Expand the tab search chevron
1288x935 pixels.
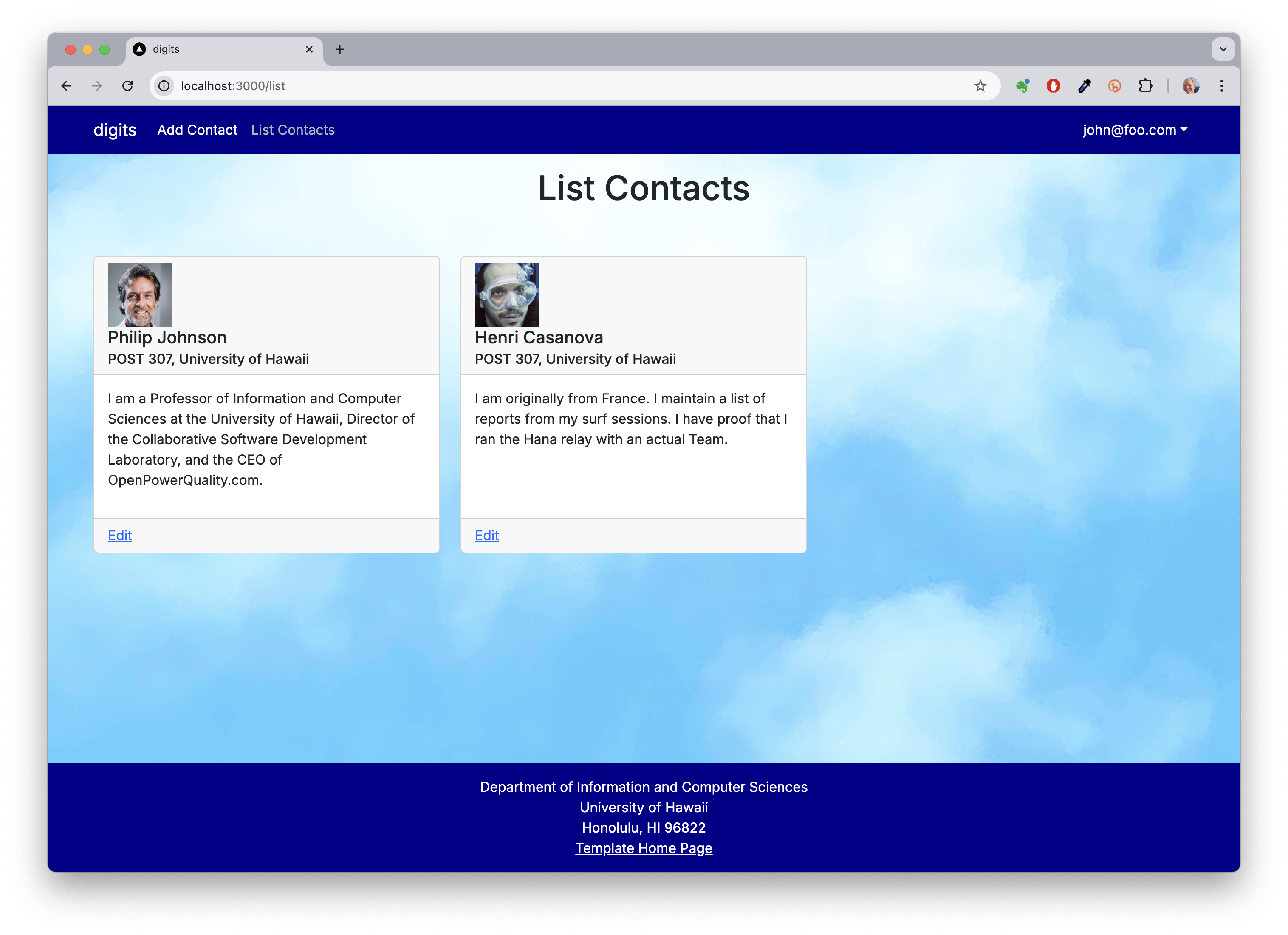[x=1223, y=49]
